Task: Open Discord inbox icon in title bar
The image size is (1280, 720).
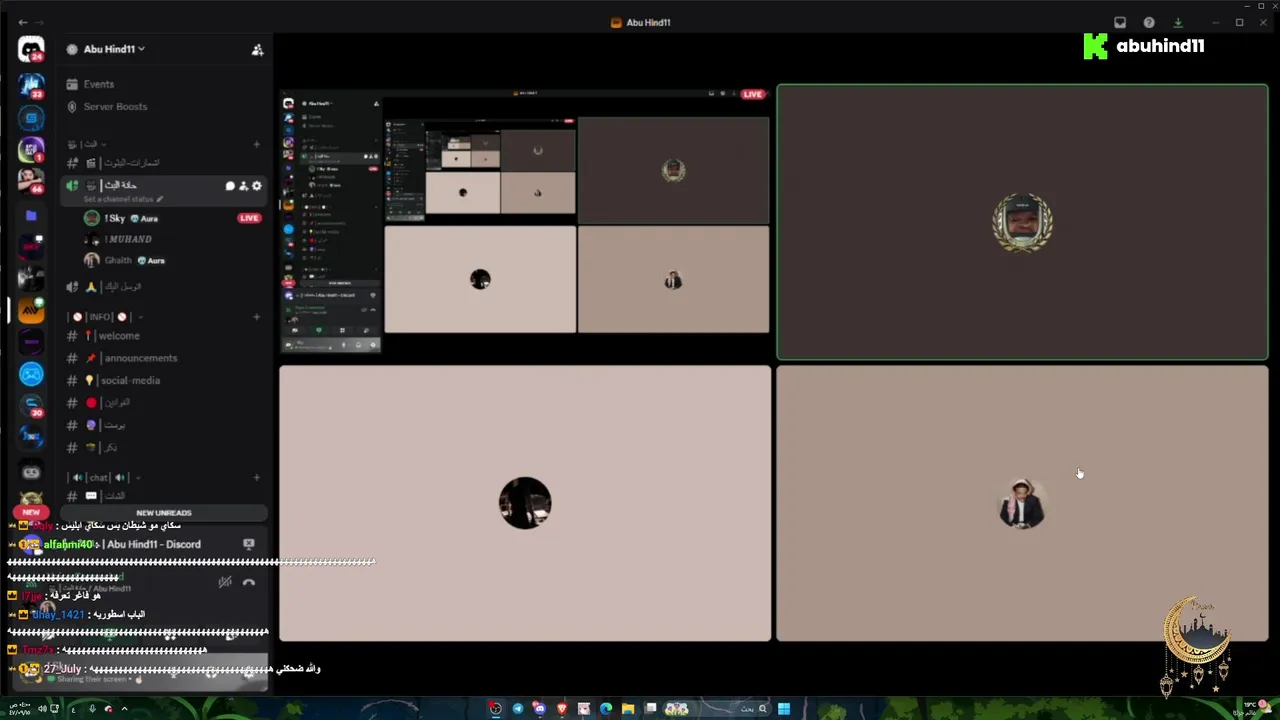Action: coord(1120,22)
